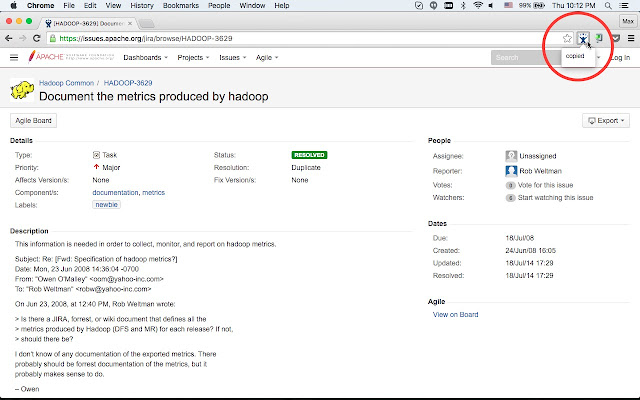Open macOS Spotlight search
Image resolution: width=640 pixels, height=400 pixels.
[608, 5]
